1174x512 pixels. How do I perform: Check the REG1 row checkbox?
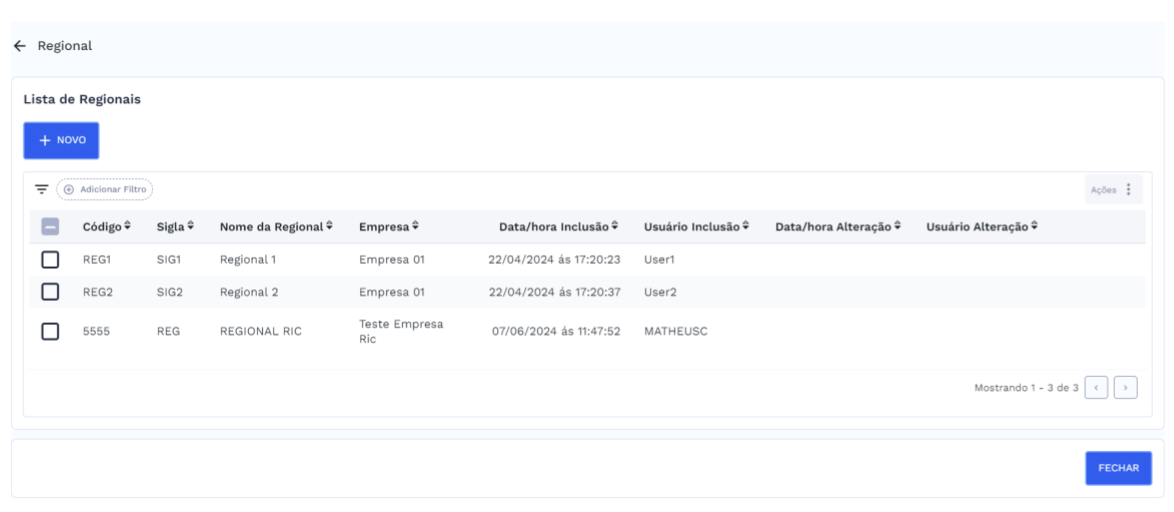(50, 260)
